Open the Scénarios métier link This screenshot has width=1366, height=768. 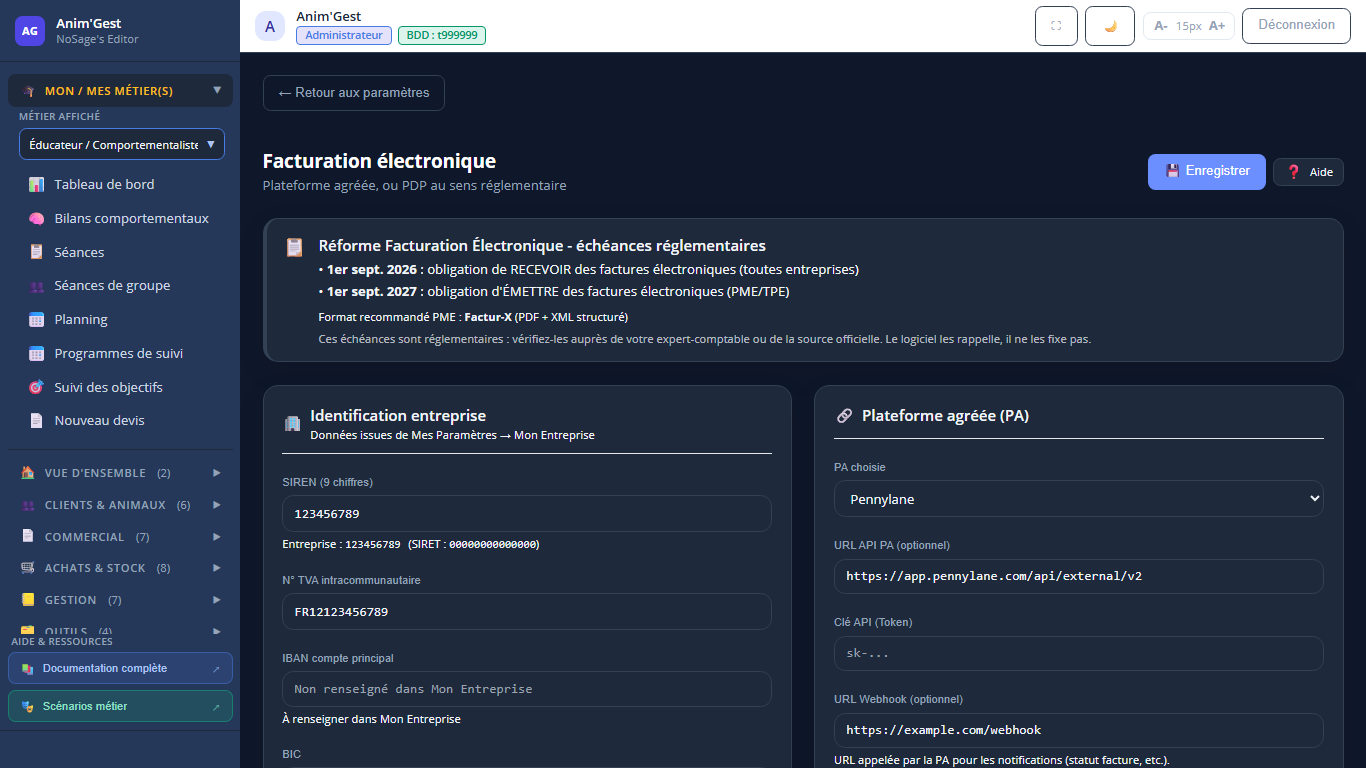[x=120, y=706]
